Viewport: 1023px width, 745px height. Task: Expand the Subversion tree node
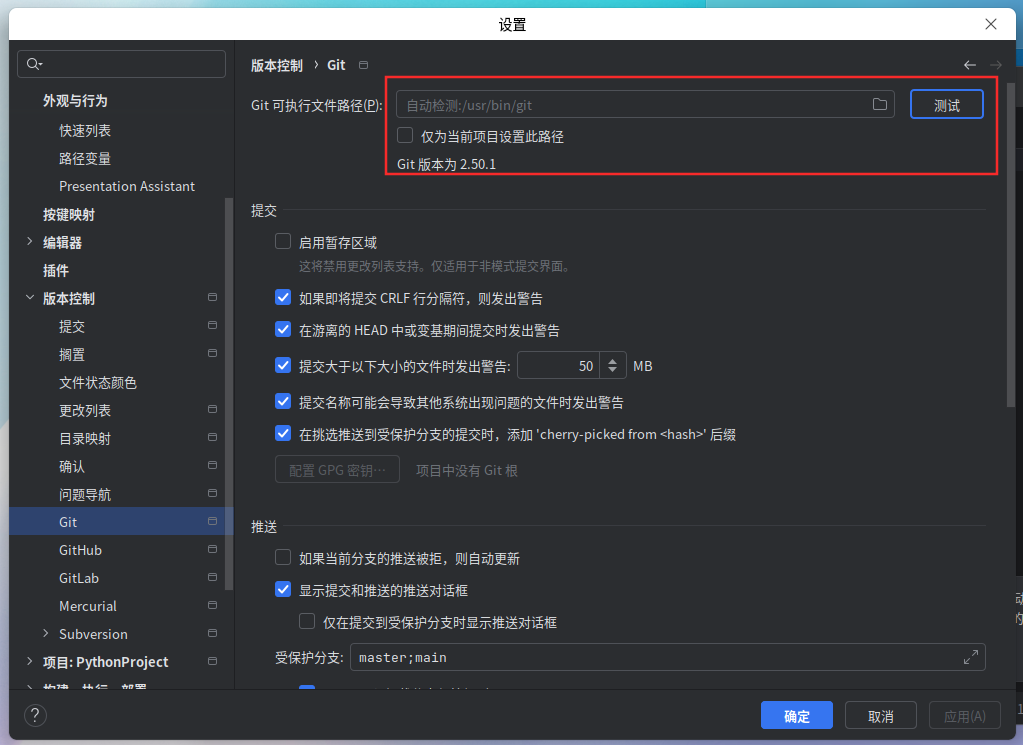(x=45, y=633)
